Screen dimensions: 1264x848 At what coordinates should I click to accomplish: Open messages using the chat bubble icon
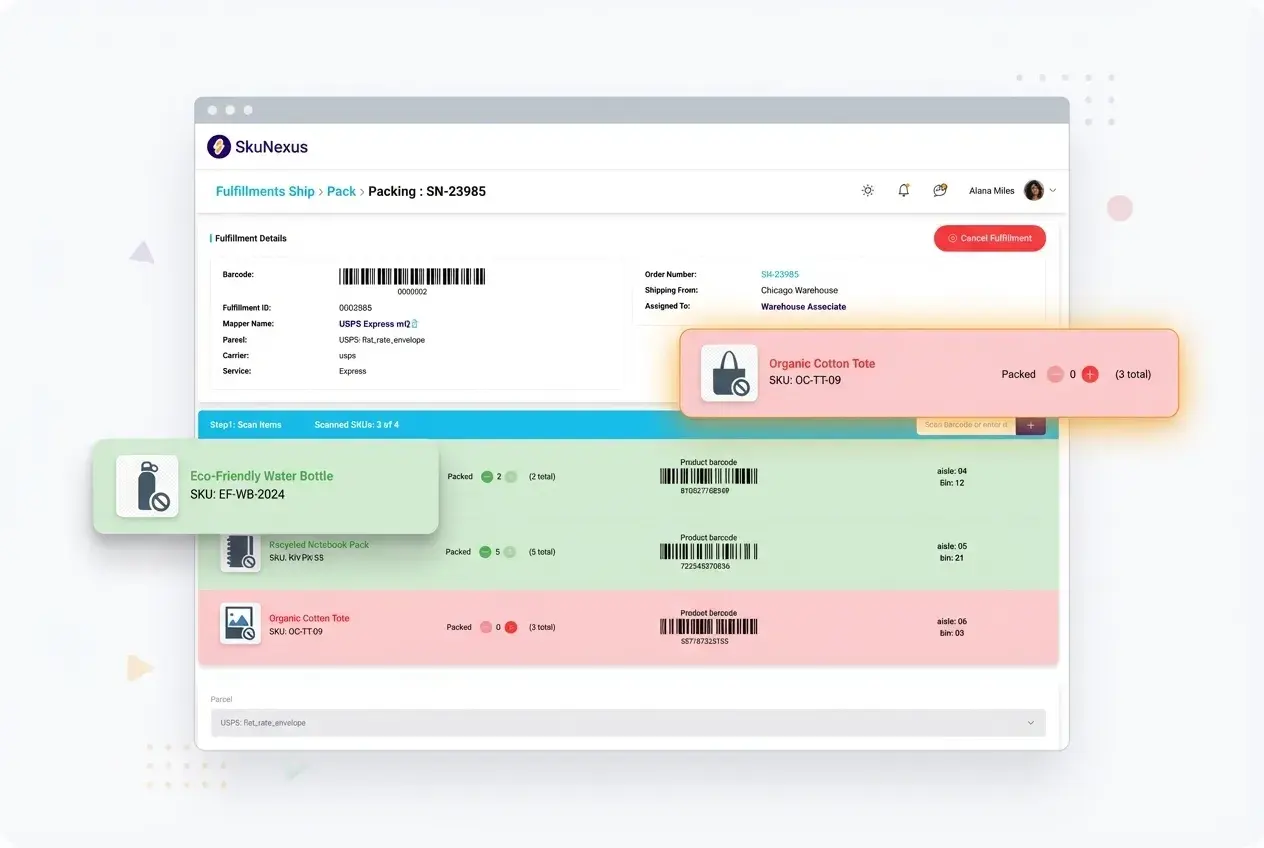point(939,190)
